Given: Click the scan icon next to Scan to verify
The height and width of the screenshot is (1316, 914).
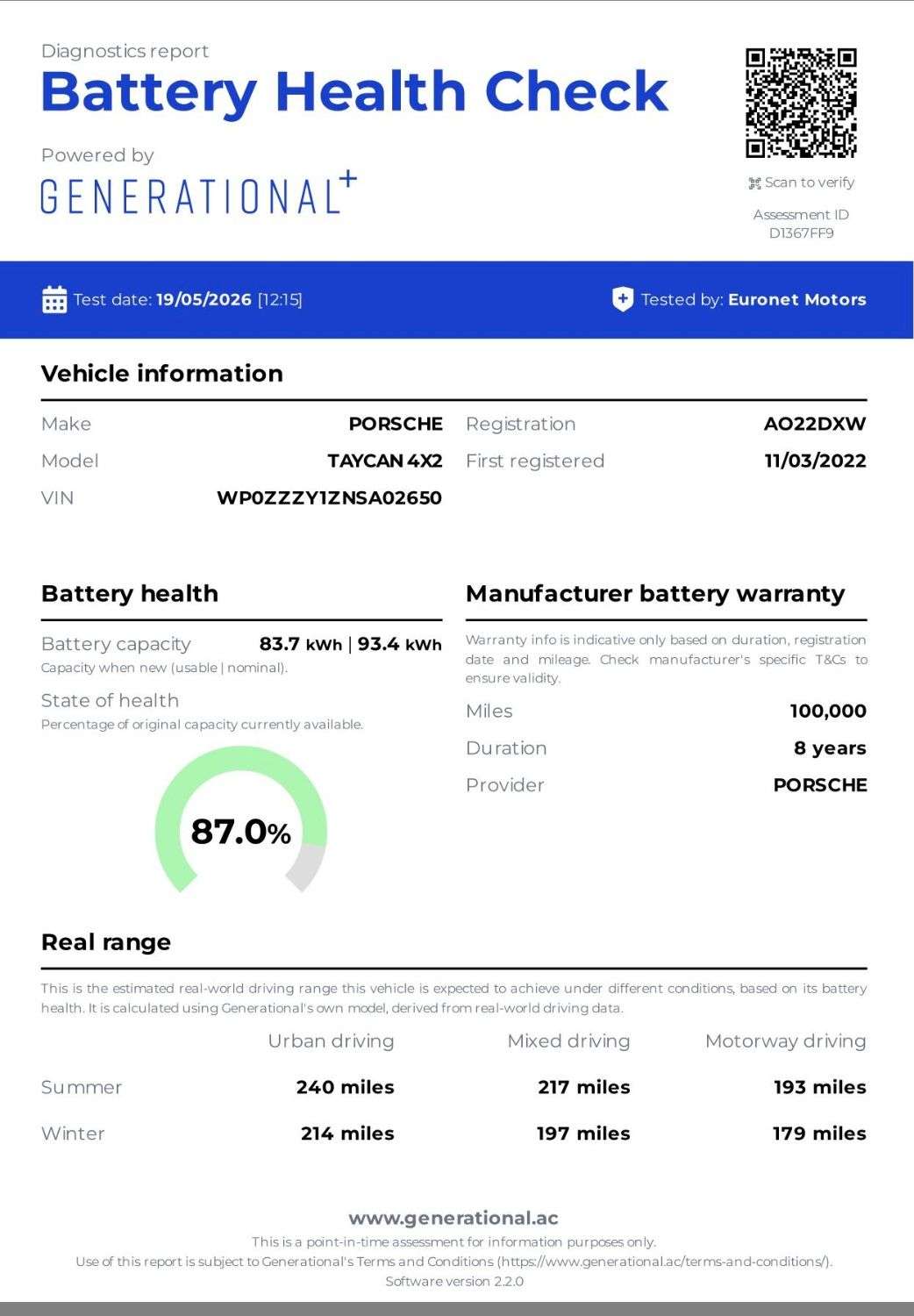Looking at the screenshot, I should tap(754, 183).
